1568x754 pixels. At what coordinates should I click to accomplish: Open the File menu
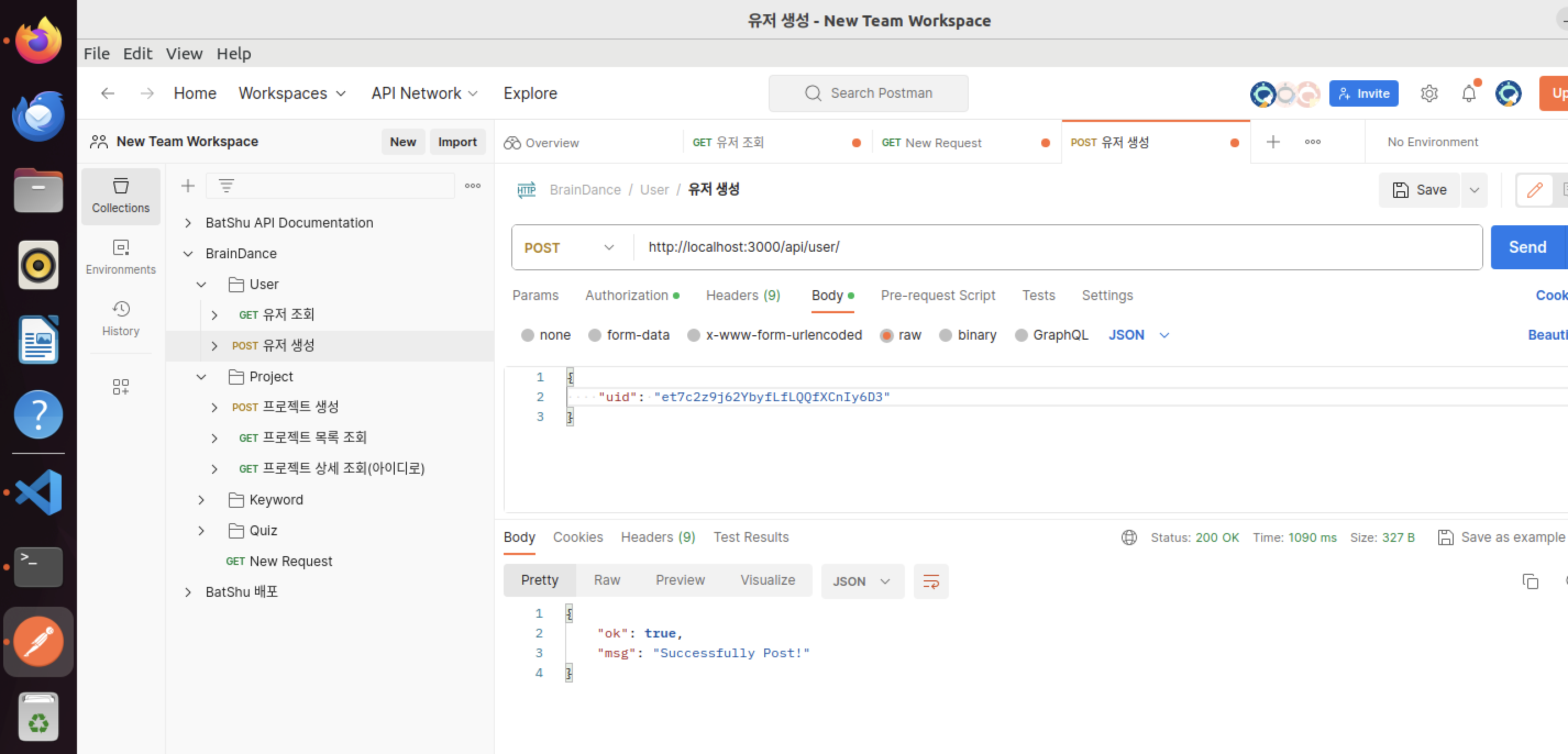click(97, 53)
